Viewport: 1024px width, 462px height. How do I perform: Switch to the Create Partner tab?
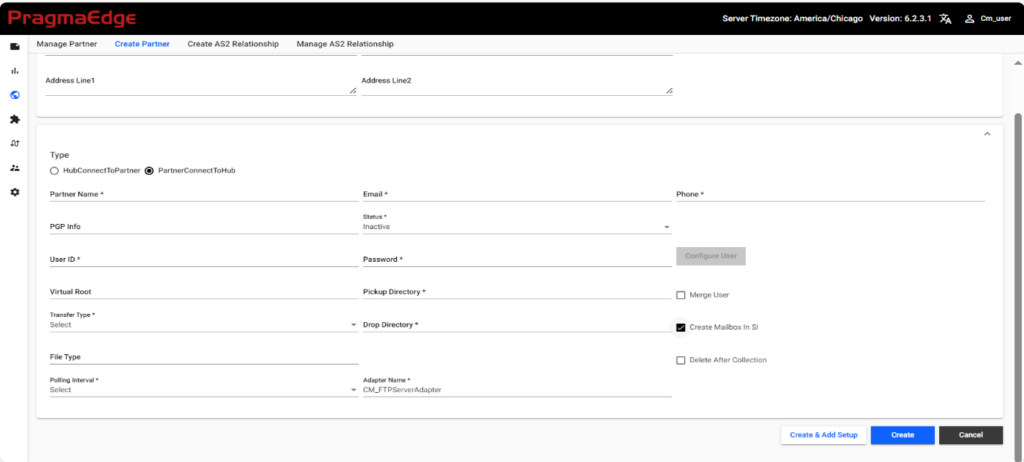point(142,44)
